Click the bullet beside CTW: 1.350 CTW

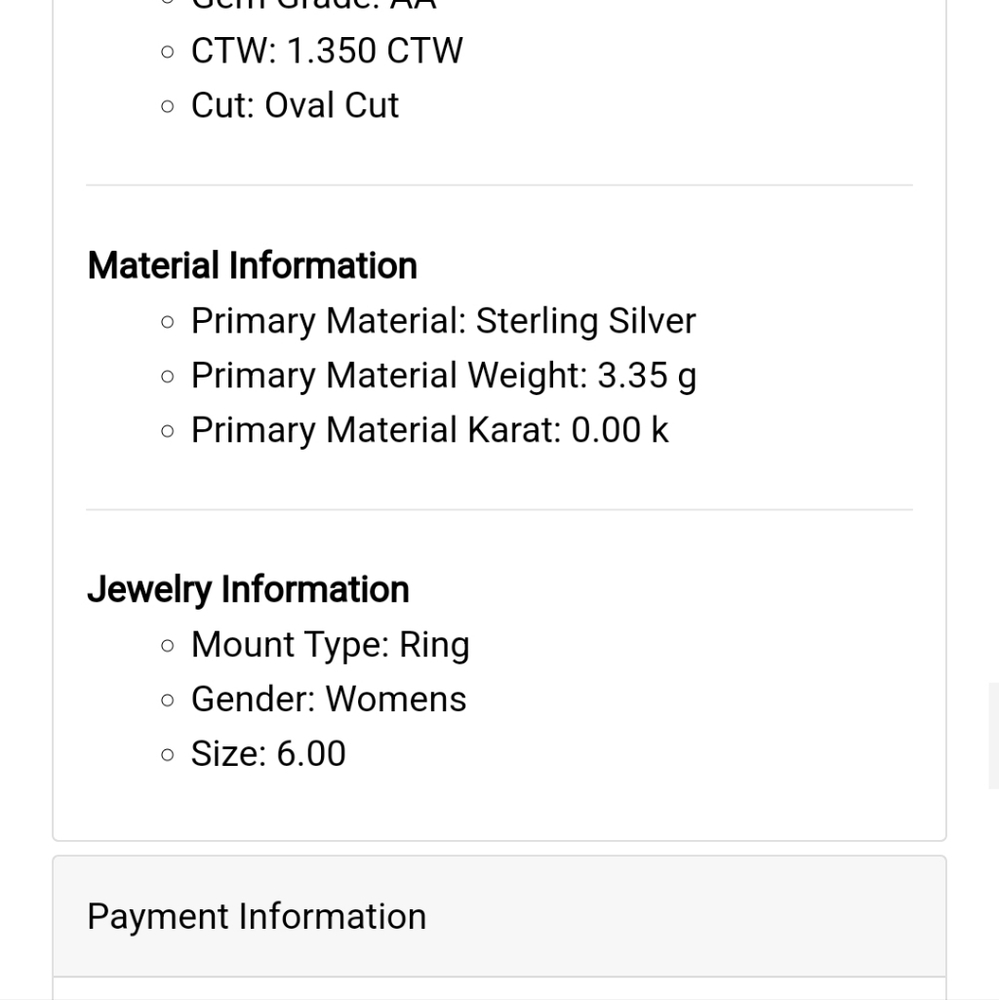click(x=167, y=52)
